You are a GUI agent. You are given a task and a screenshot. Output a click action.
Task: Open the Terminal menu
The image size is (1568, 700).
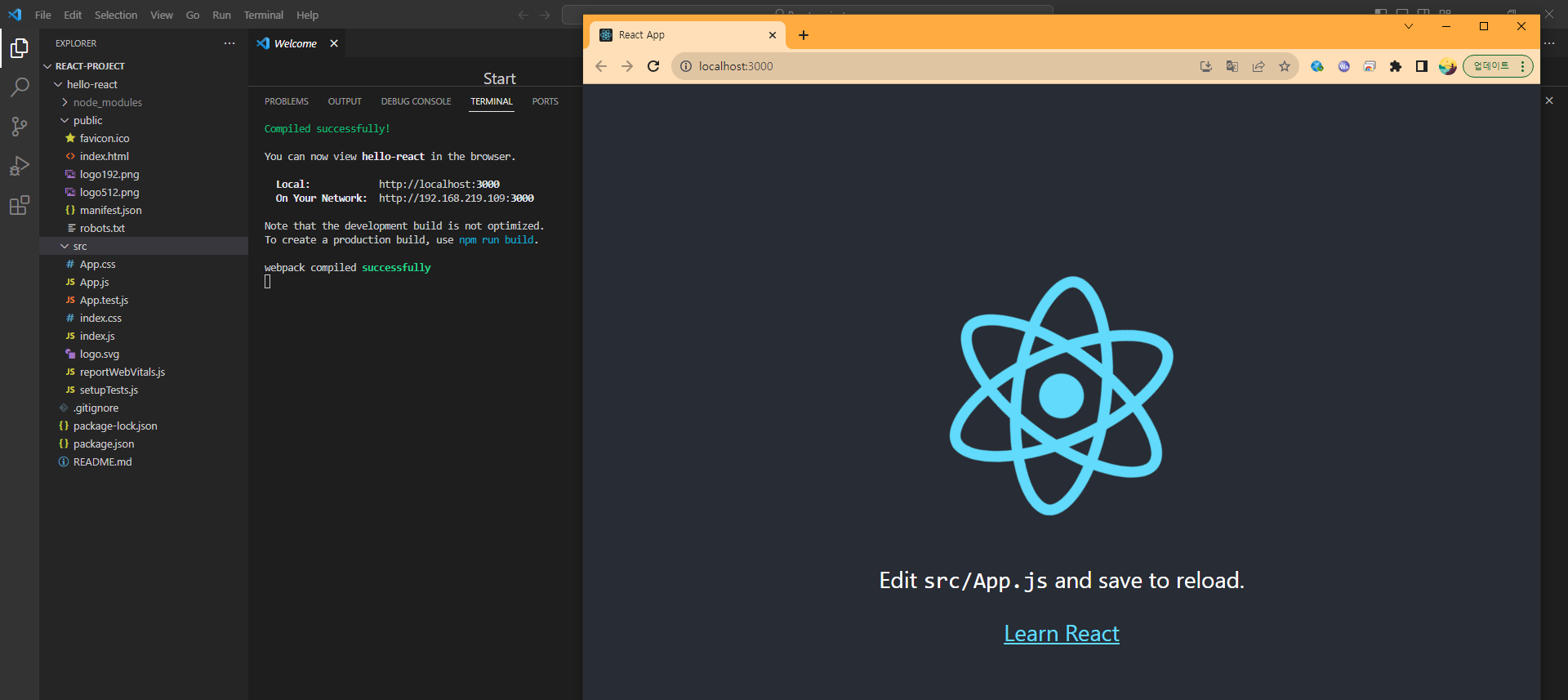pos(264,15)
